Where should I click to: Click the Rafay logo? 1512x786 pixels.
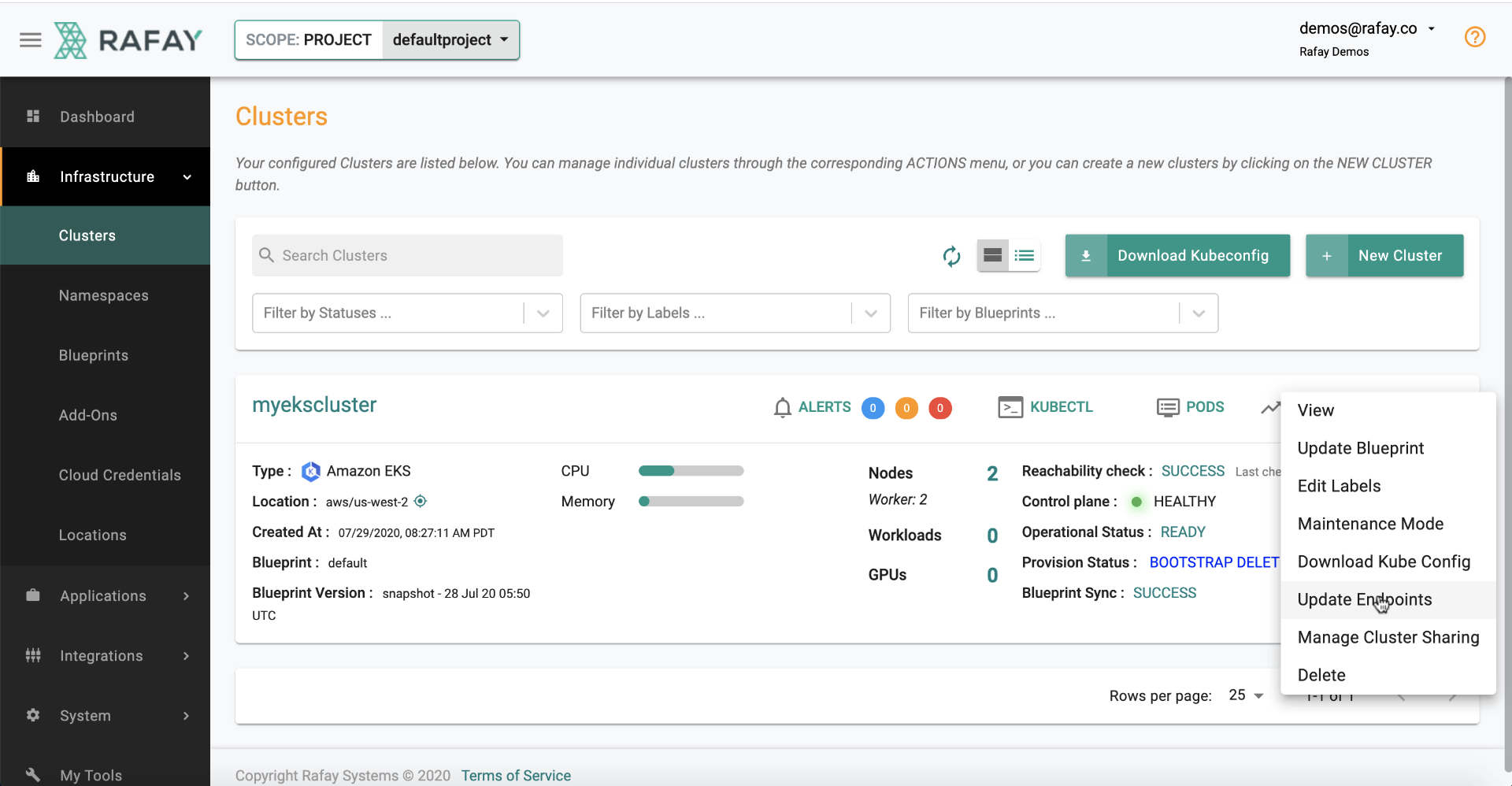coord(128,40)
